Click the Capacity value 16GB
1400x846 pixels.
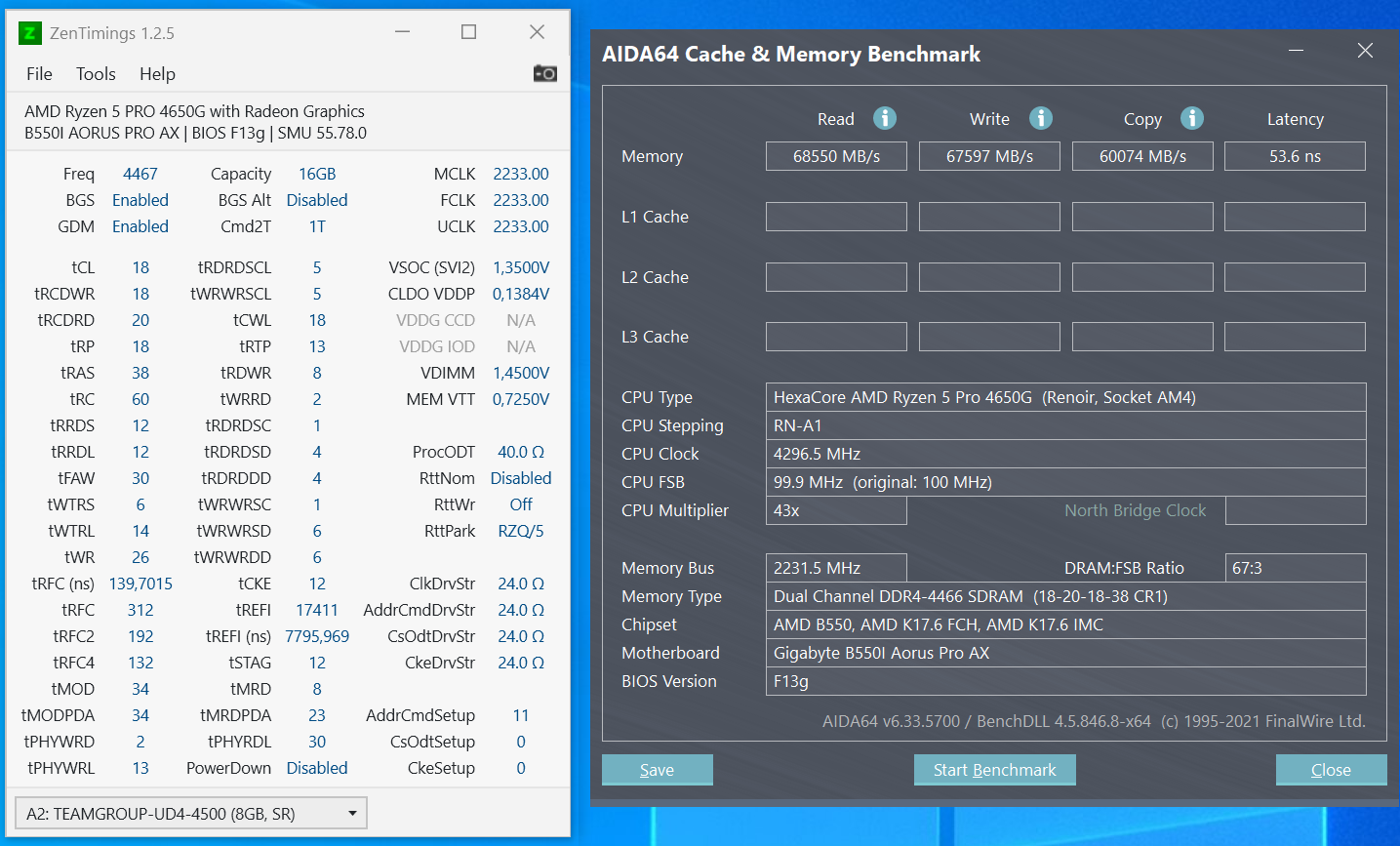(x=317, y=174)
